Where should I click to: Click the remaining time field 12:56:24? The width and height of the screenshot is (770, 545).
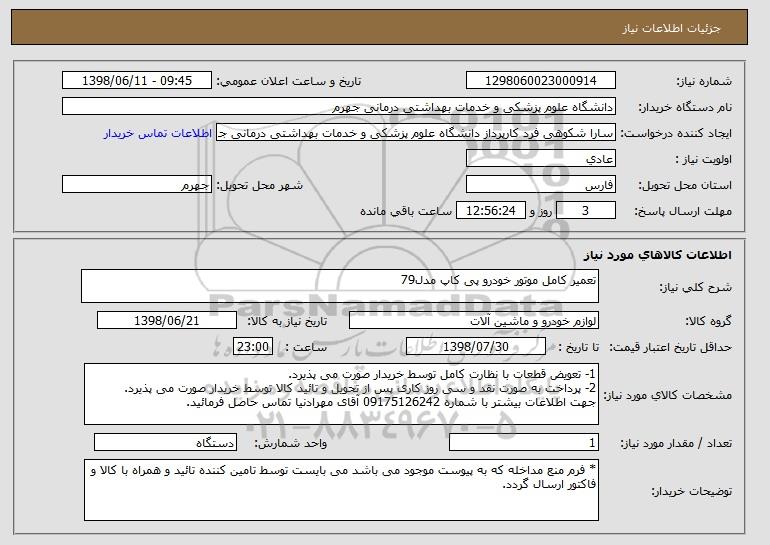[x=491, y=211]
